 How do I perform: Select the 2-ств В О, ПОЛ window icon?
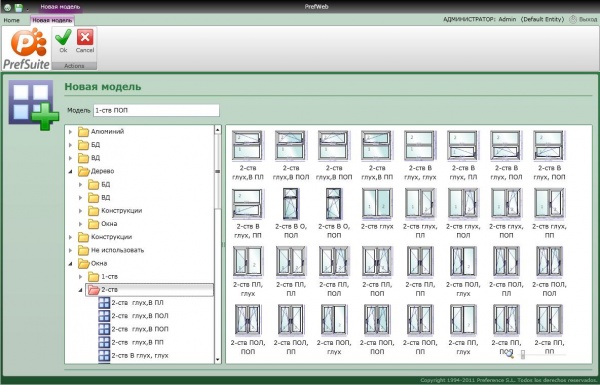(x=291, y=204)
